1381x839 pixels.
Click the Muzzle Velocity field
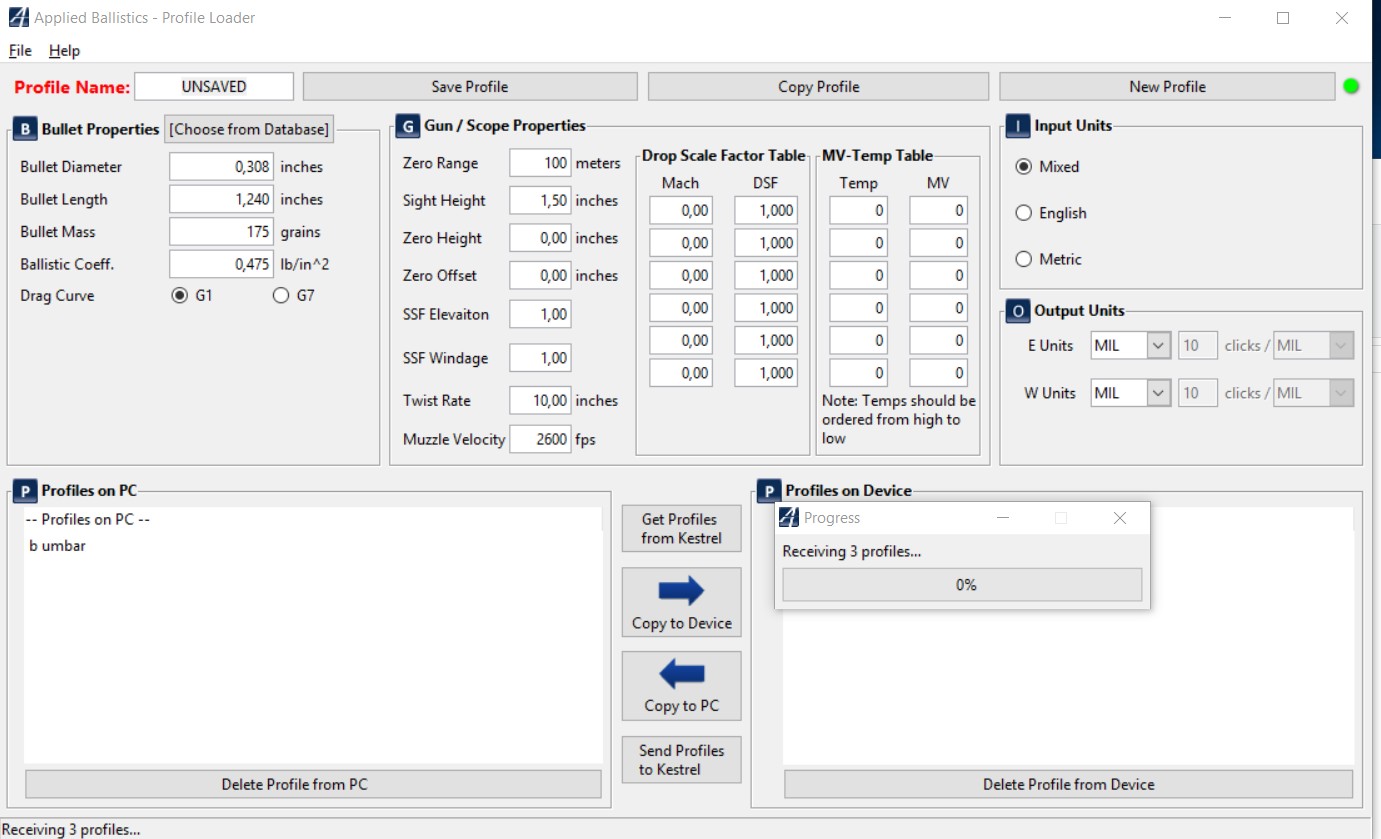(540, 439)
